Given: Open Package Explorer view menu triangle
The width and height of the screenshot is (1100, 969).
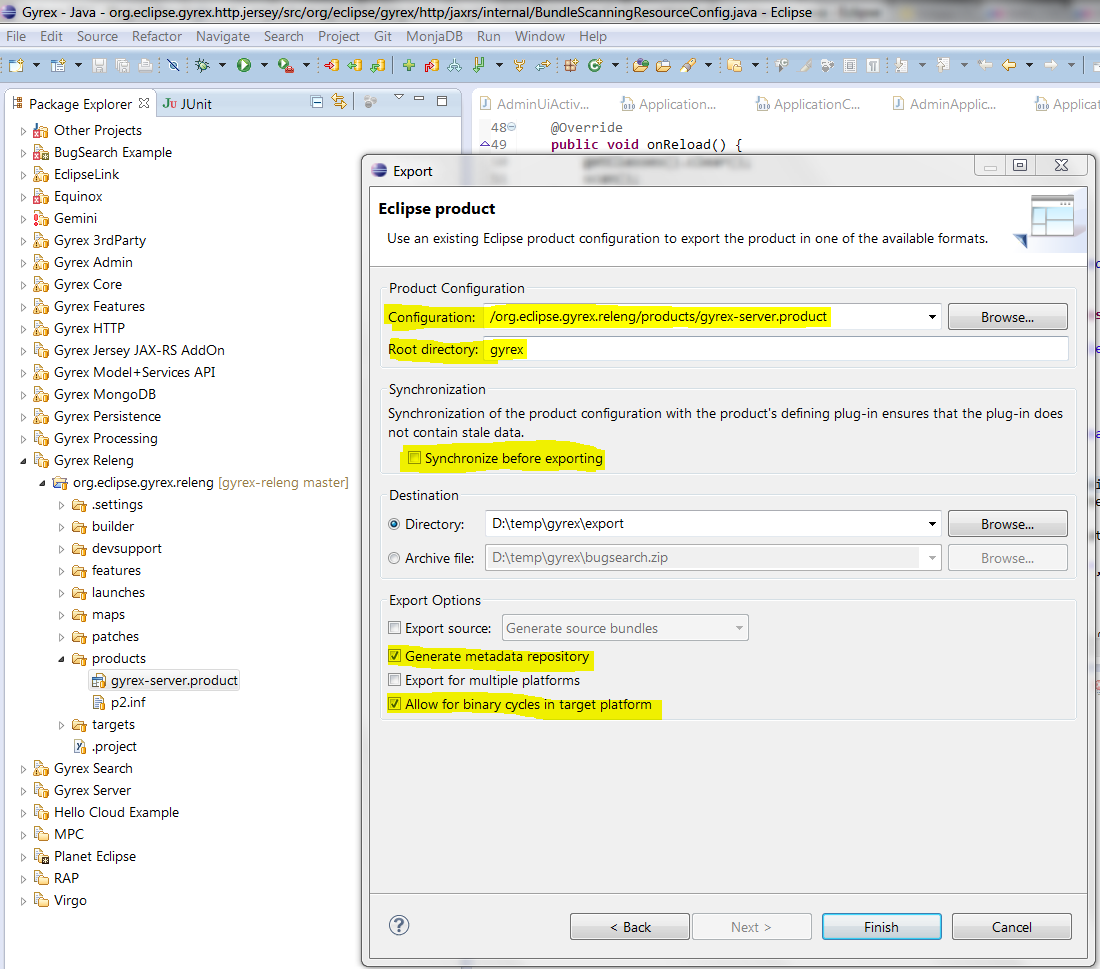Looking at the screenshot, I should click(x=398, y=98).
